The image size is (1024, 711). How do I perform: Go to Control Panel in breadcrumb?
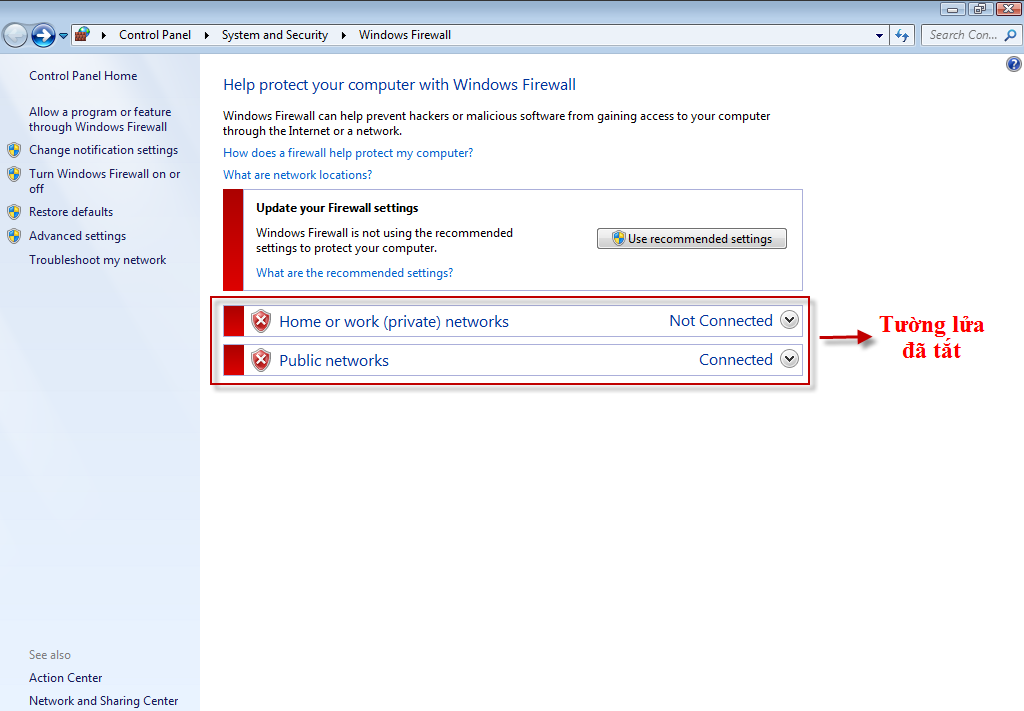click(155, 35)
